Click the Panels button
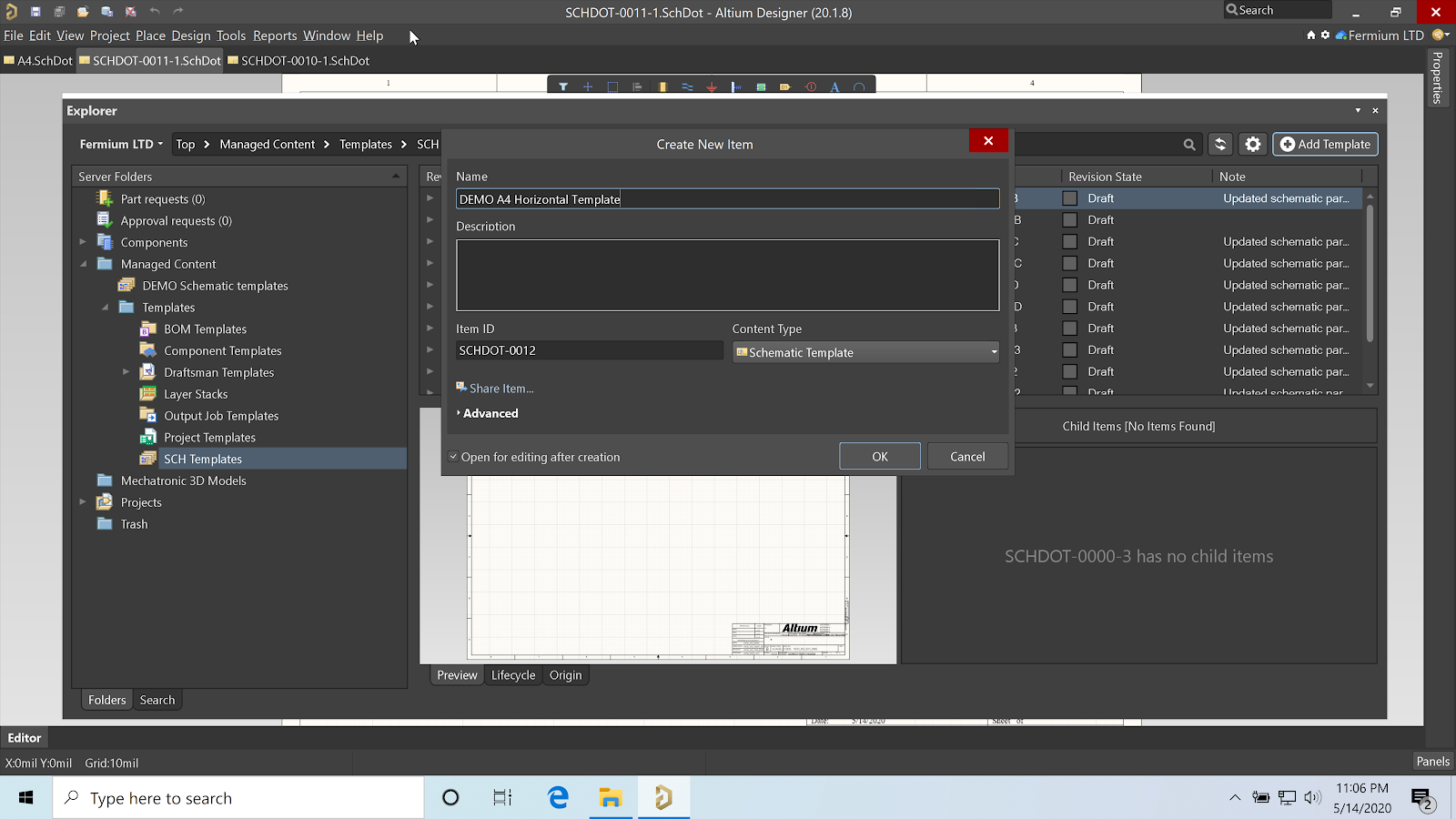 point(1432,762)
